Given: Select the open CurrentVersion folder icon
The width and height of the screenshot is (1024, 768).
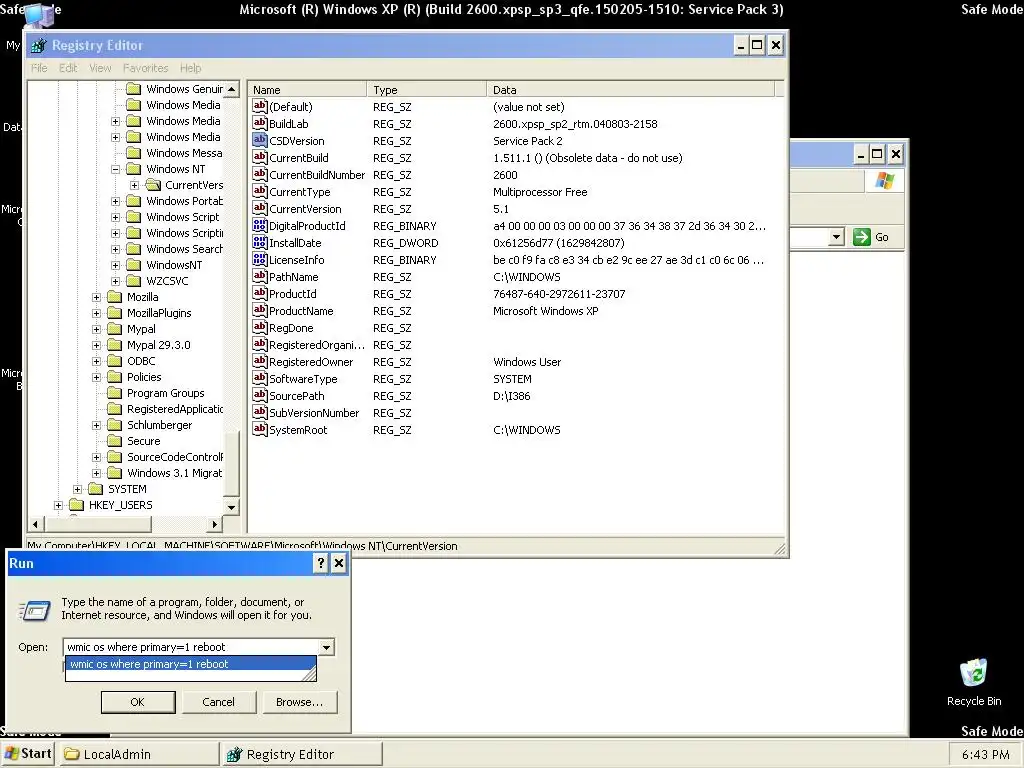Looking at the screenshot, I should 153,185.
